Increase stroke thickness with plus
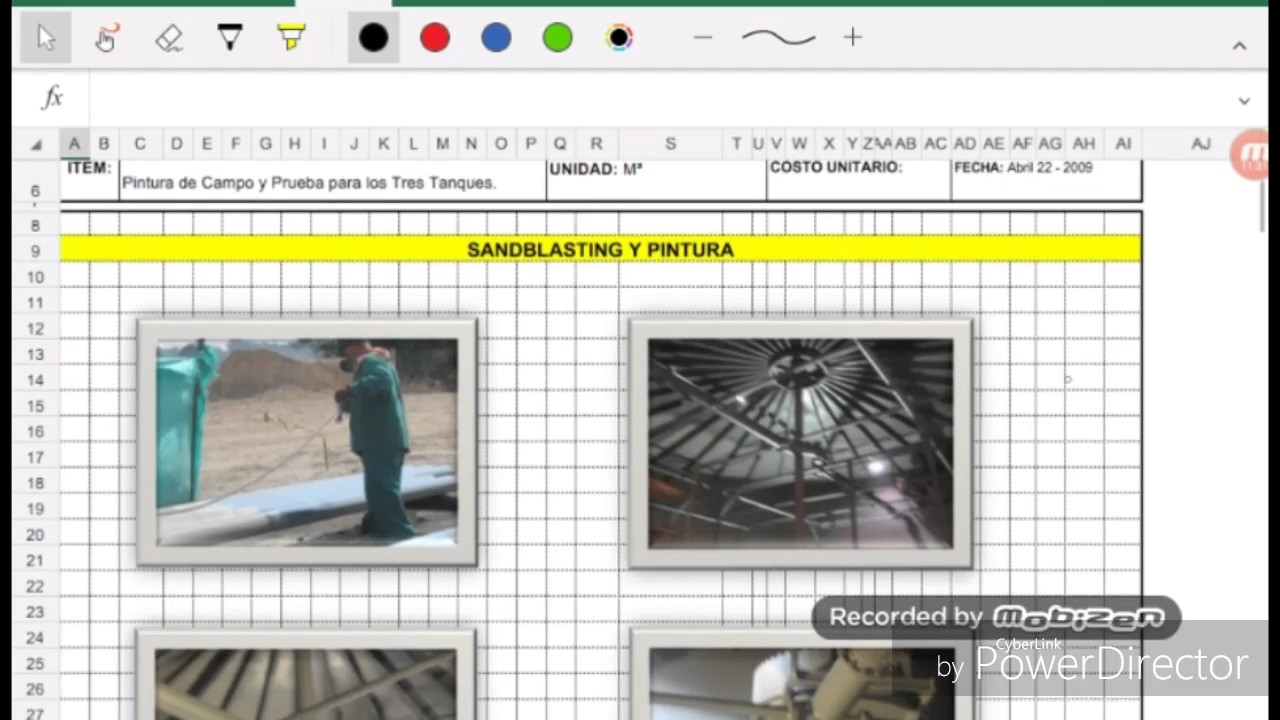 point(853,38)
